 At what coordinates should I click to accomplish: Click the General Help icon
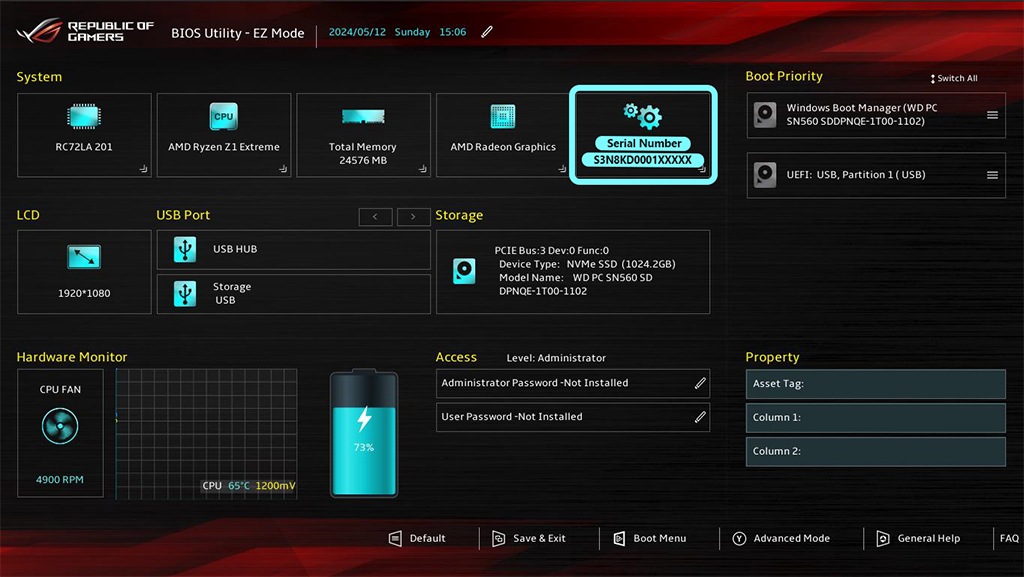(882, 538)
